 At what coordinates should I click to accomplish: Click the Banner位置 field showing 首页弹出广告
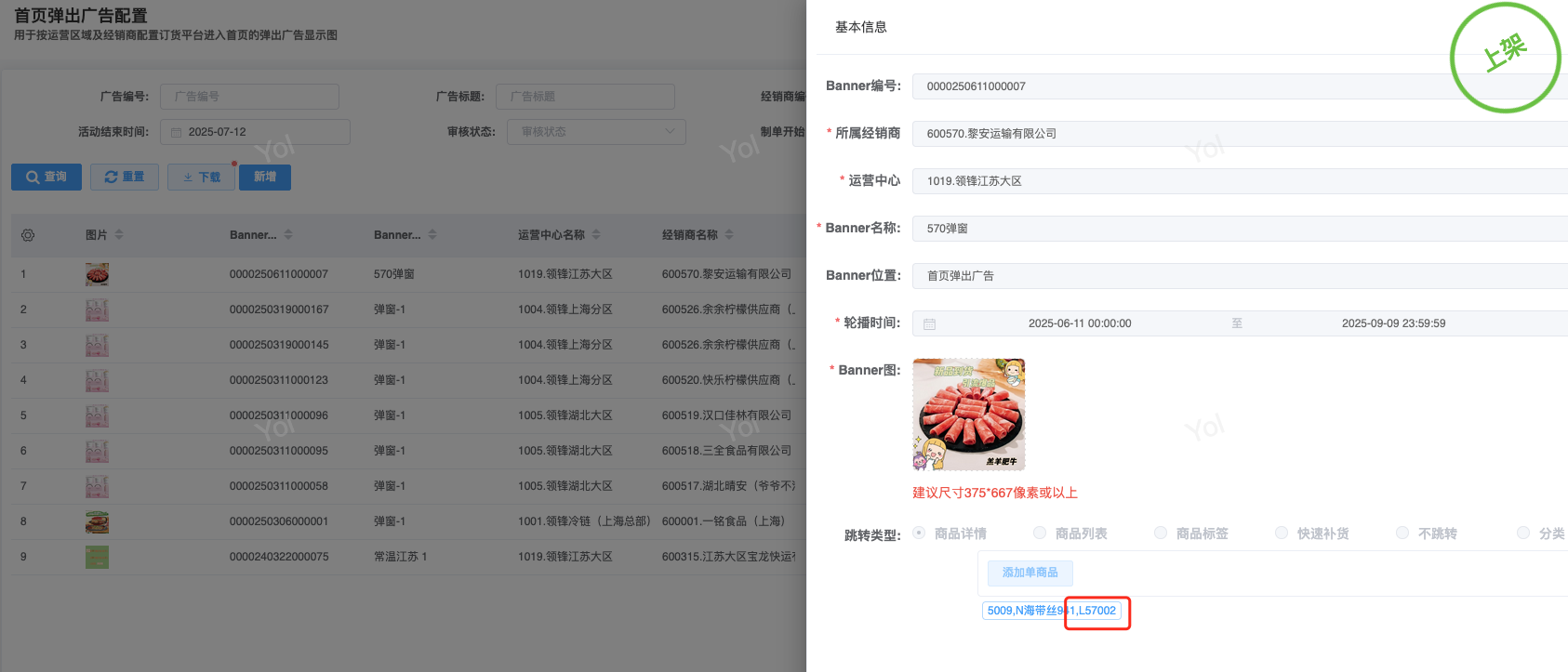[1240, 276]
